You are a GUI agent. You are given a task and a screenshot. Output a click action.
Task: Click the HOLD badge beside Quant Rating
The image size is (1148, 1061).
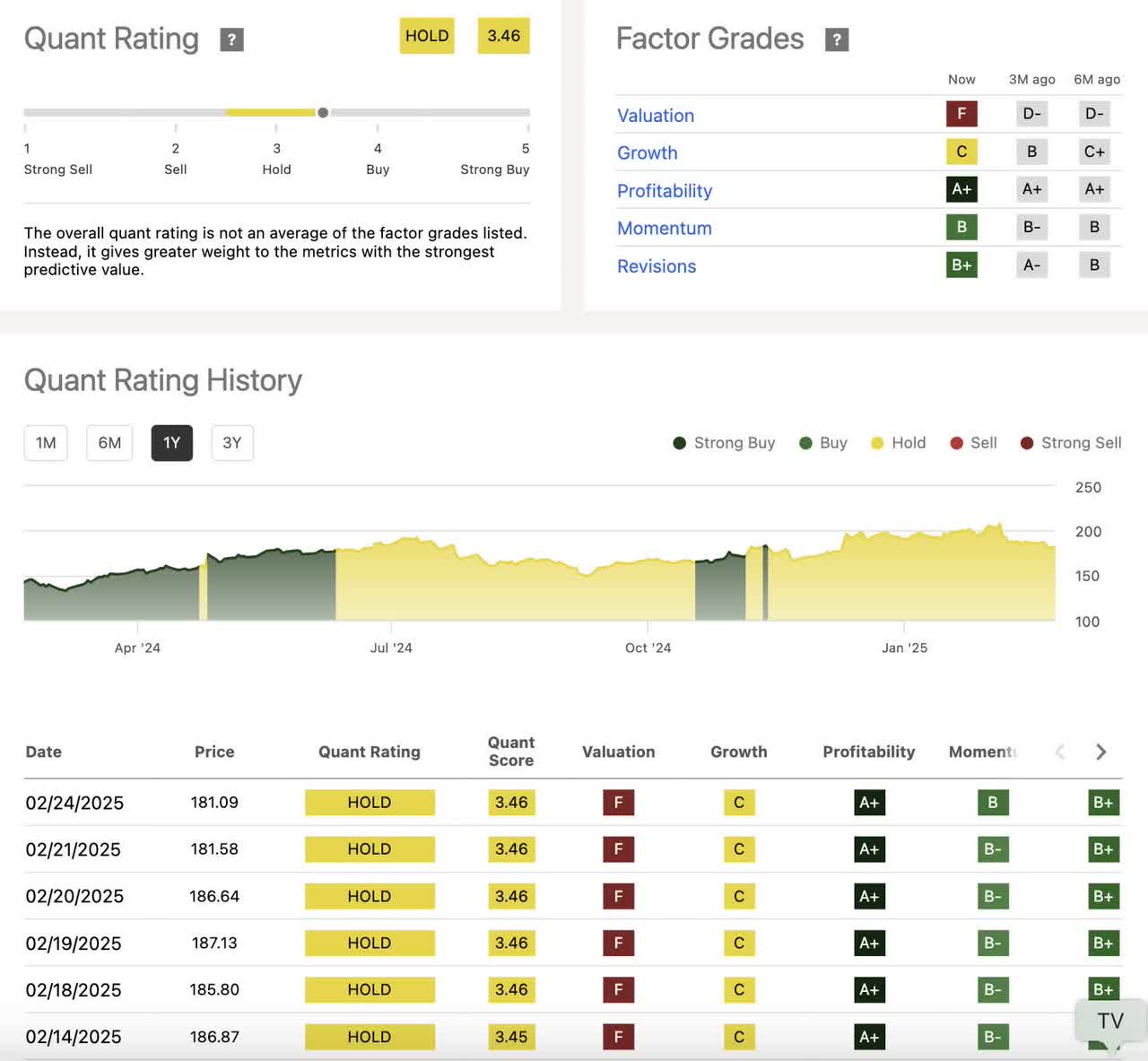pos(427,36)
